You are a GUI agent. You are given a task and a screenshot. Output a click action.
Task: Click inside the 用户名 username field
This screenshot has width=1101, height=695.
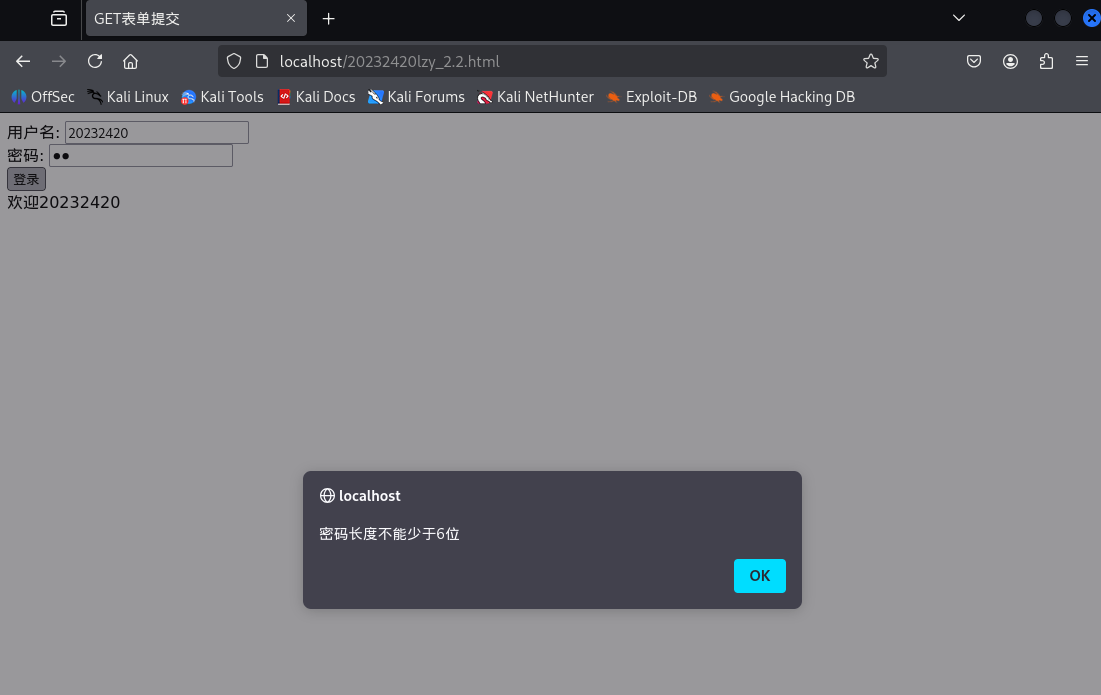(155, 132)
